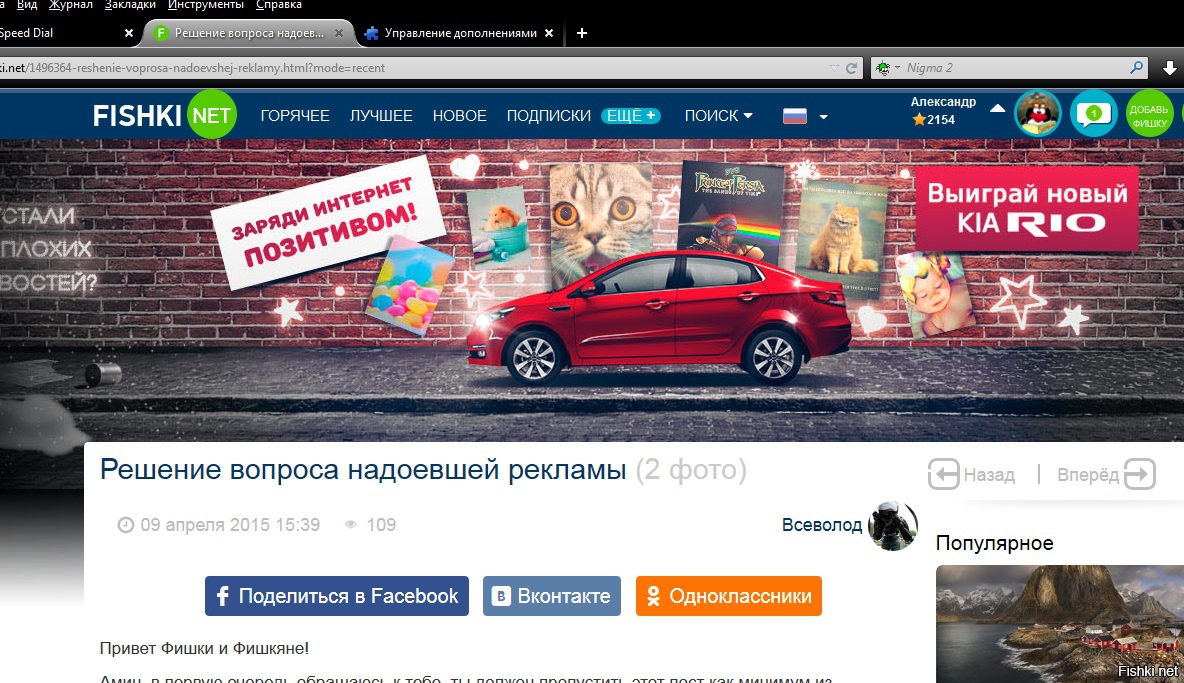
Task: Open the Журнал browser menu
Action: [70, 5]
